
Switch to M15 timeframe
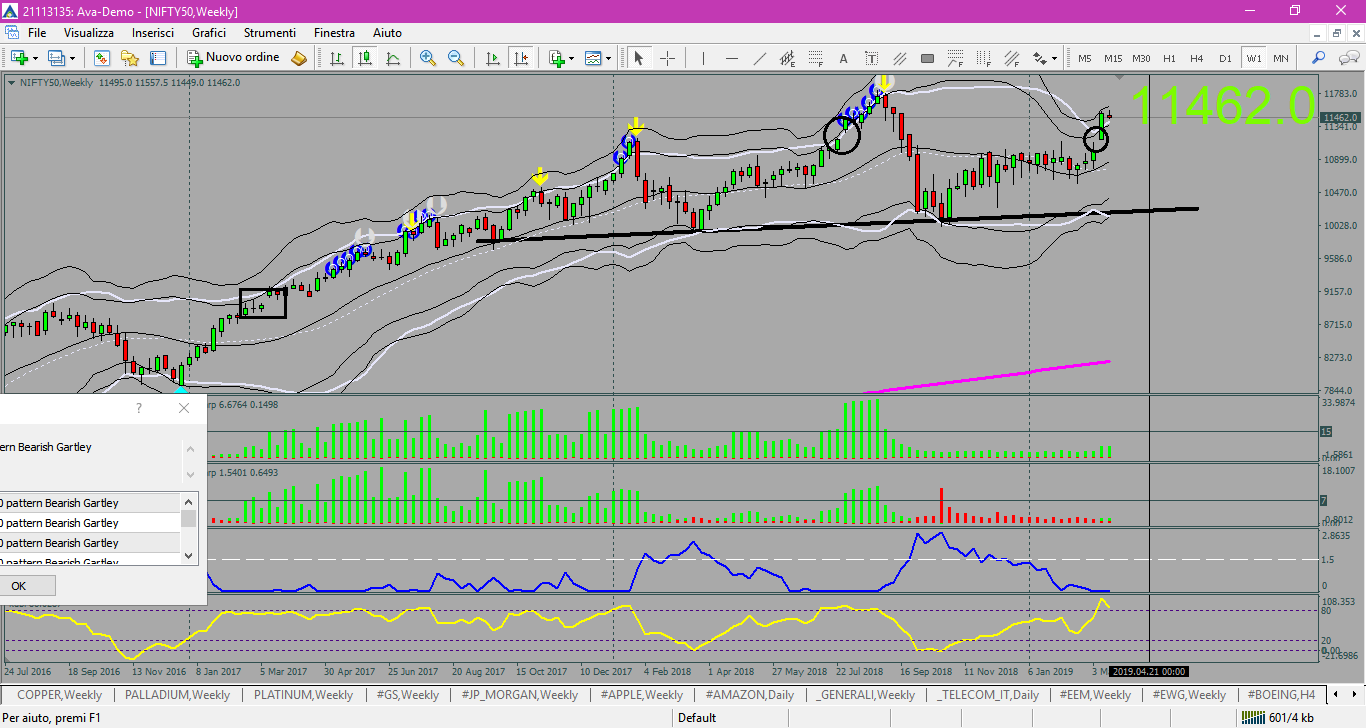(1113, 58)
